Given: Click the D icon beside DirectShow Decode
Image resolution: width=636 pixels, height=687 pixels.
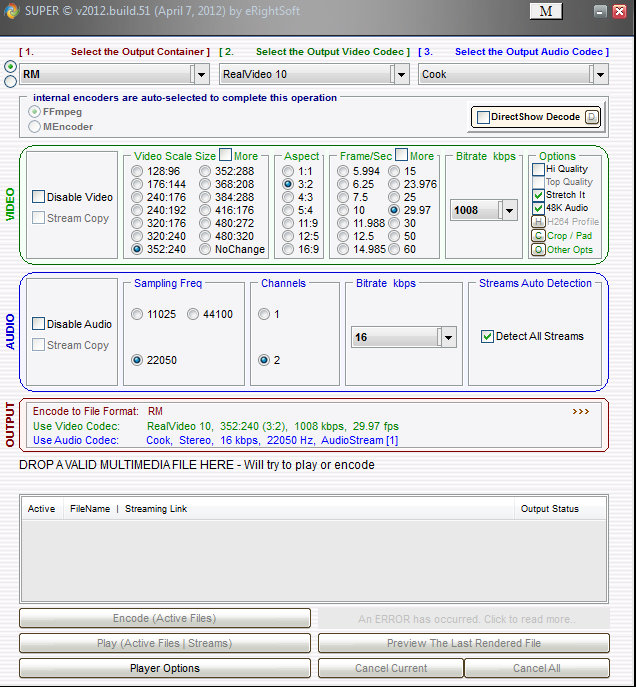Looking at the screenshot, I should coord(592,117).
